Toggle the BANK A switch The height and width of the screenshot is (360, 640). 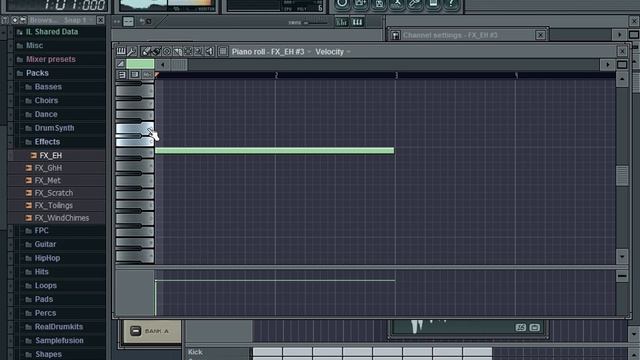(136, 331)
